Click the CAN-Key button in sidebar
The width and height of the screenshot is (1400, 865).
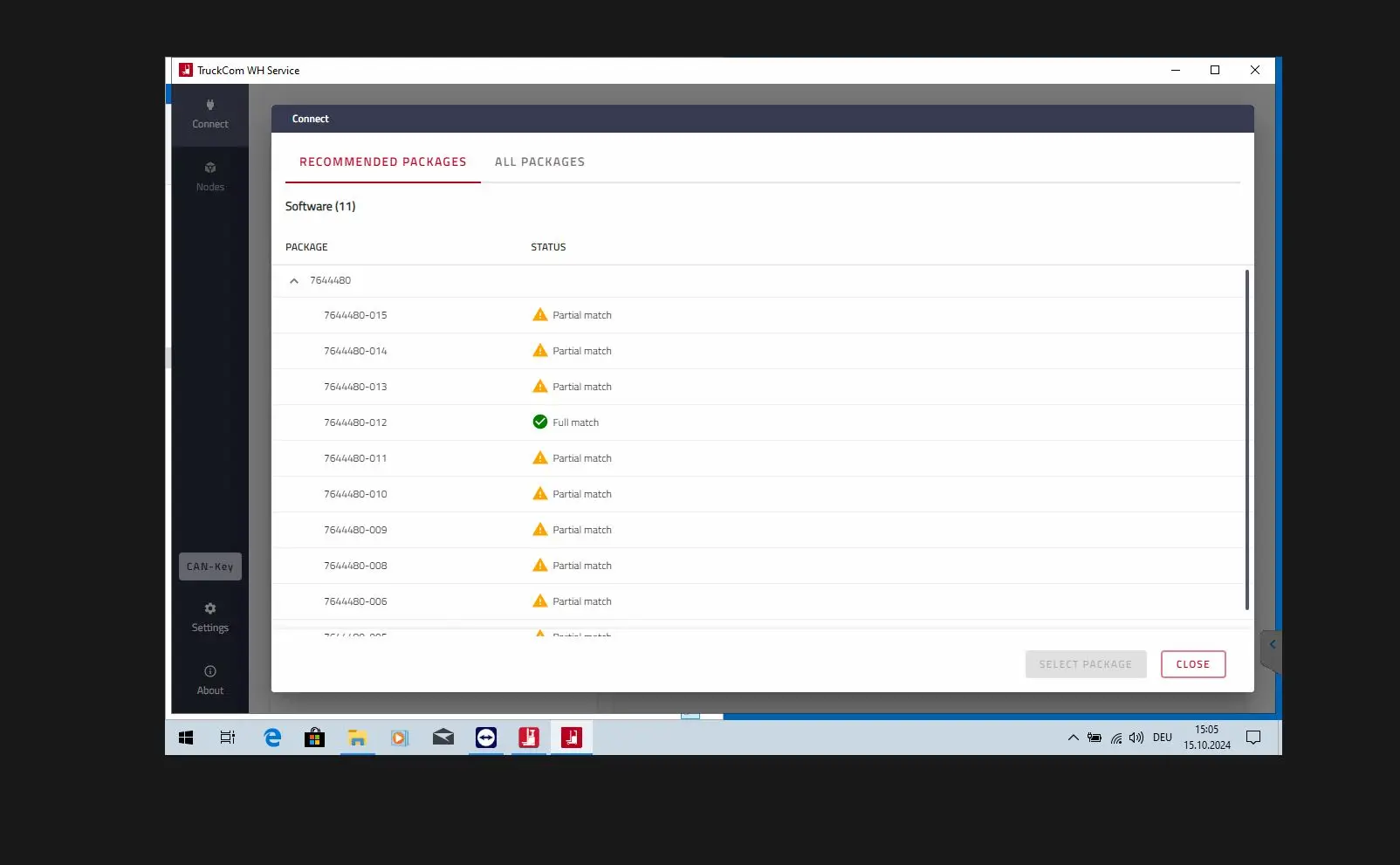click(x=210, y=566)
